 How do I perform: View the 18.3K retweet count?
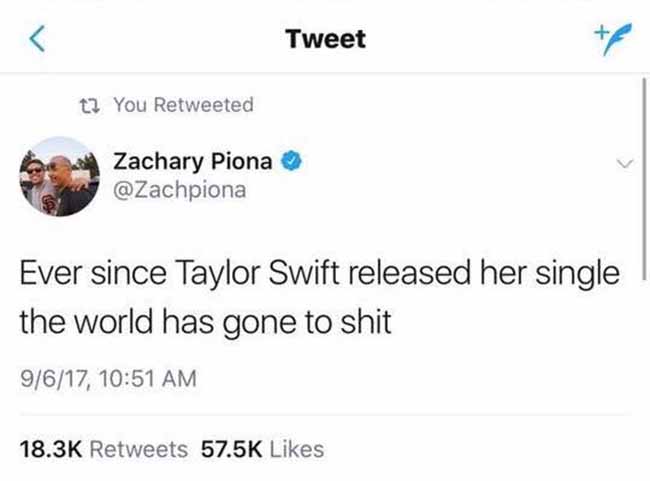point(51,449)
